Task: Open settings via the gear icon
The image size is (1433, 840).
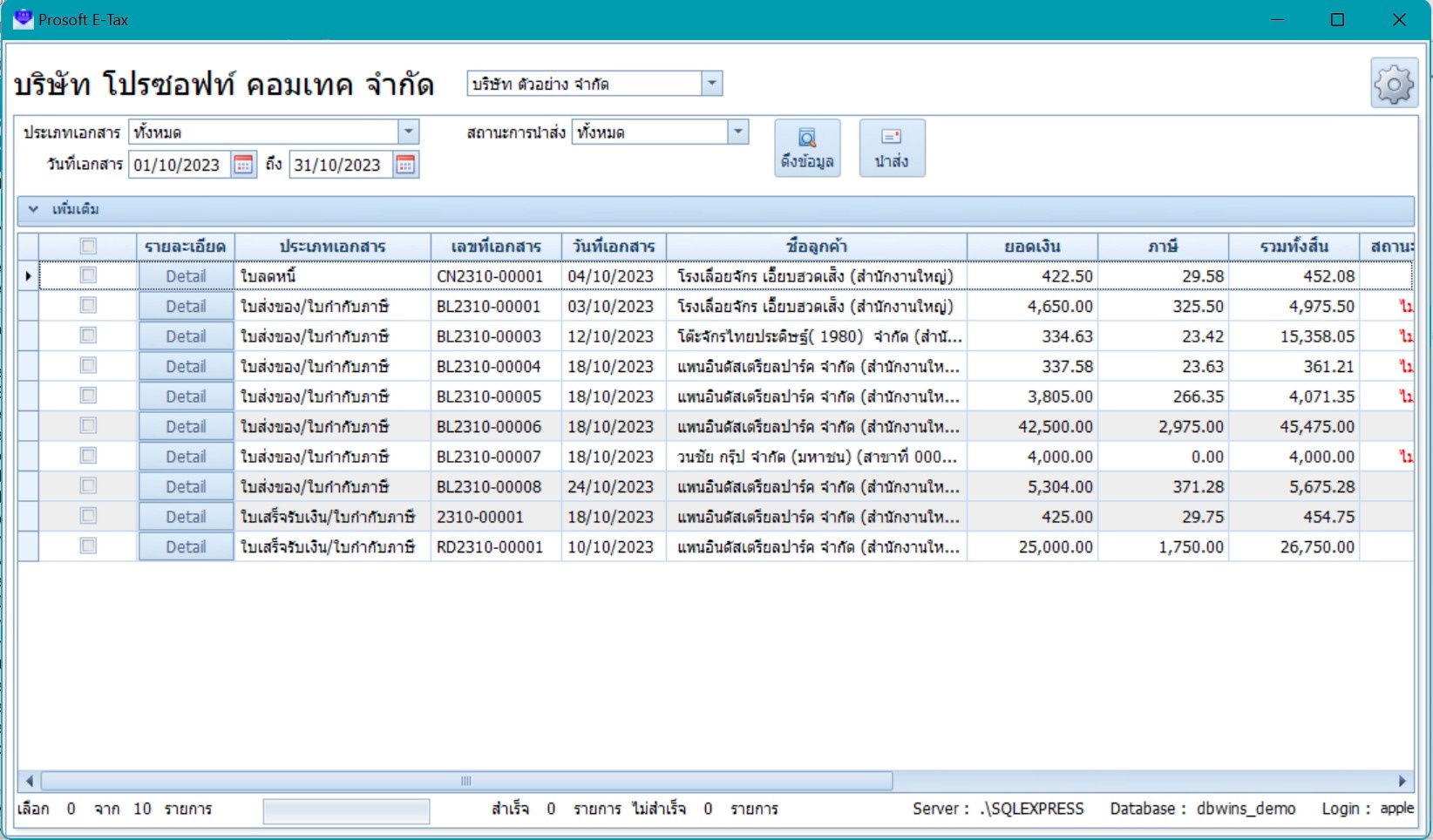Action: coord(1394,84)
